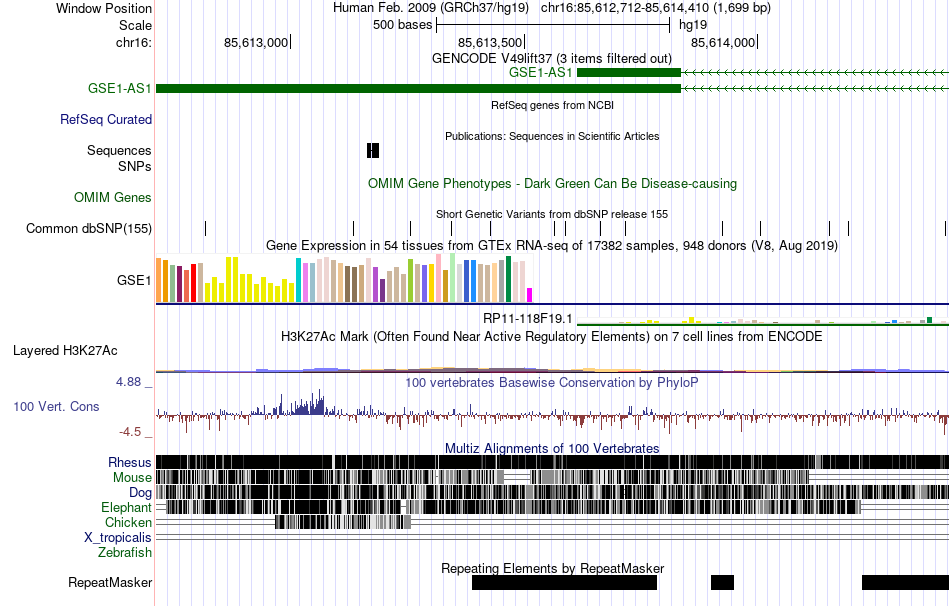Open the RP11-118F19.1 expression bar chart
The width and height of the screenshot is (950, 606).
click(x=763, y=320)
